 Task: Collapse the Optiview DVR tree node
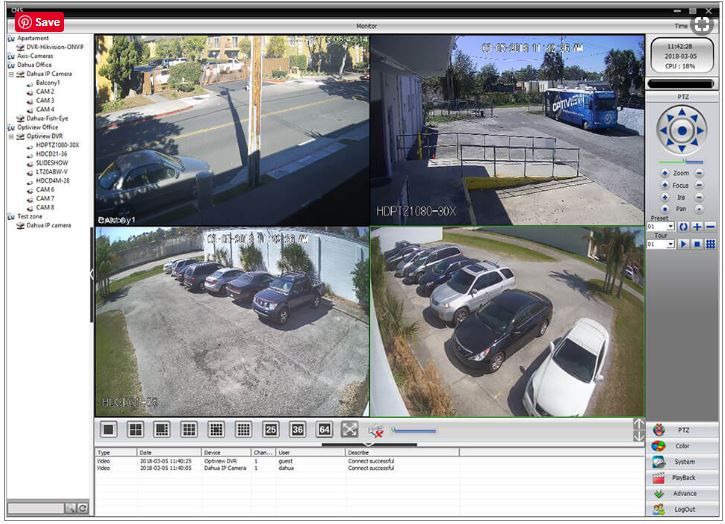[11, 137]
